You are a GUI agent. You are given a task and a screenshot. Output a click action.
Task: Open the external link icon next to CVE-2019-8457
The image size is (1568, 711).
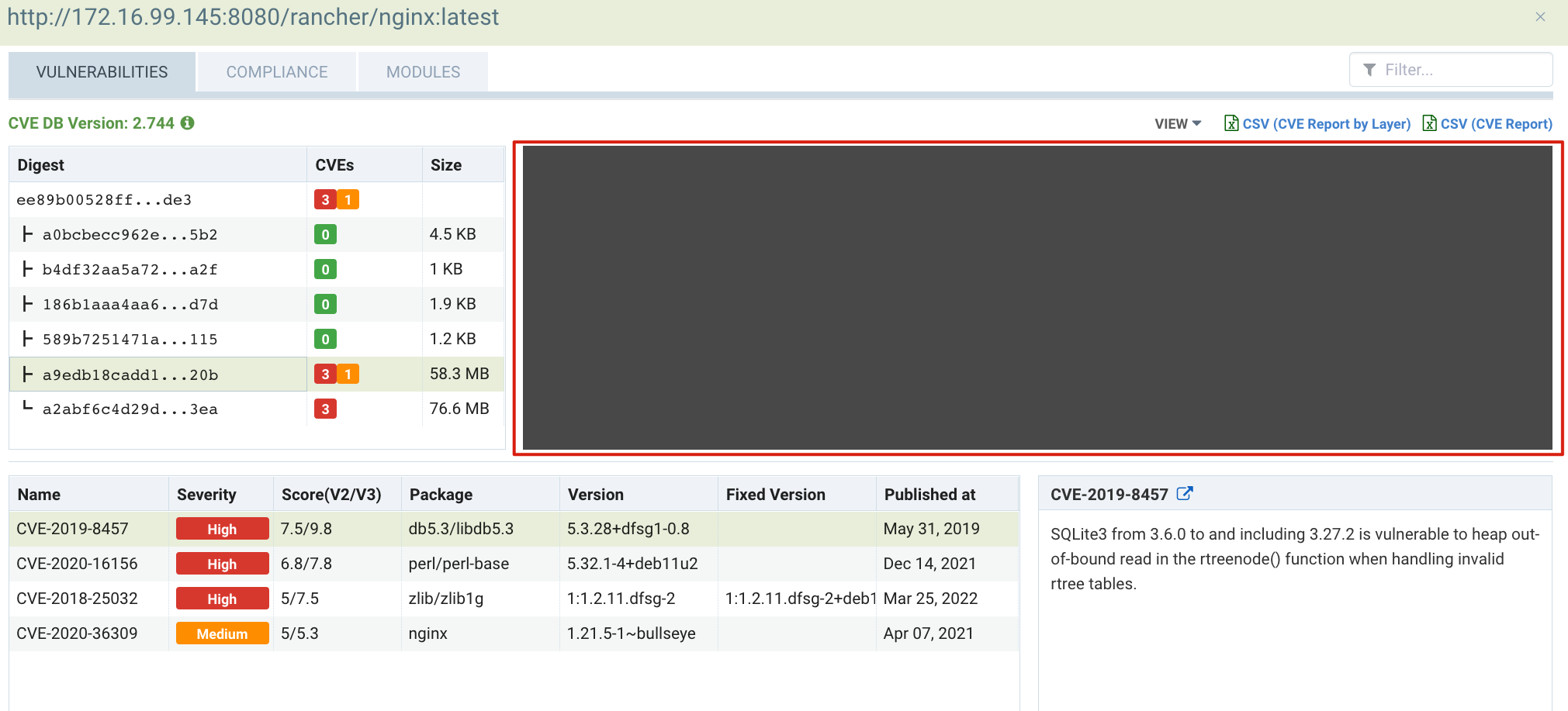pos(1185,493)
